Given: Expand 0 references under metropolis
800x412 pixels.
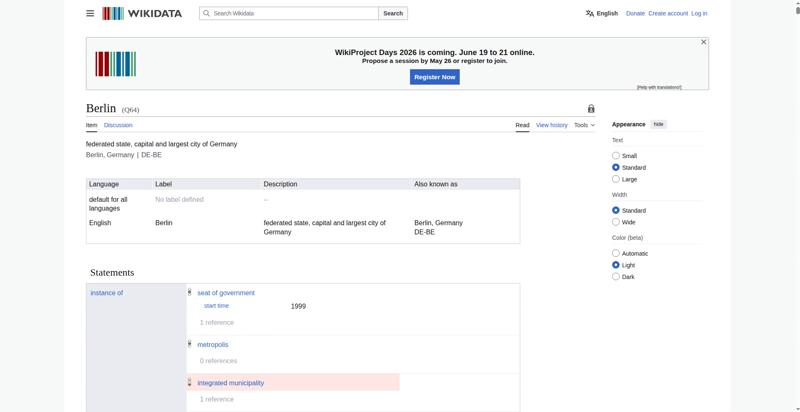Looking at the screenshot, I should [x=218, y=360].
